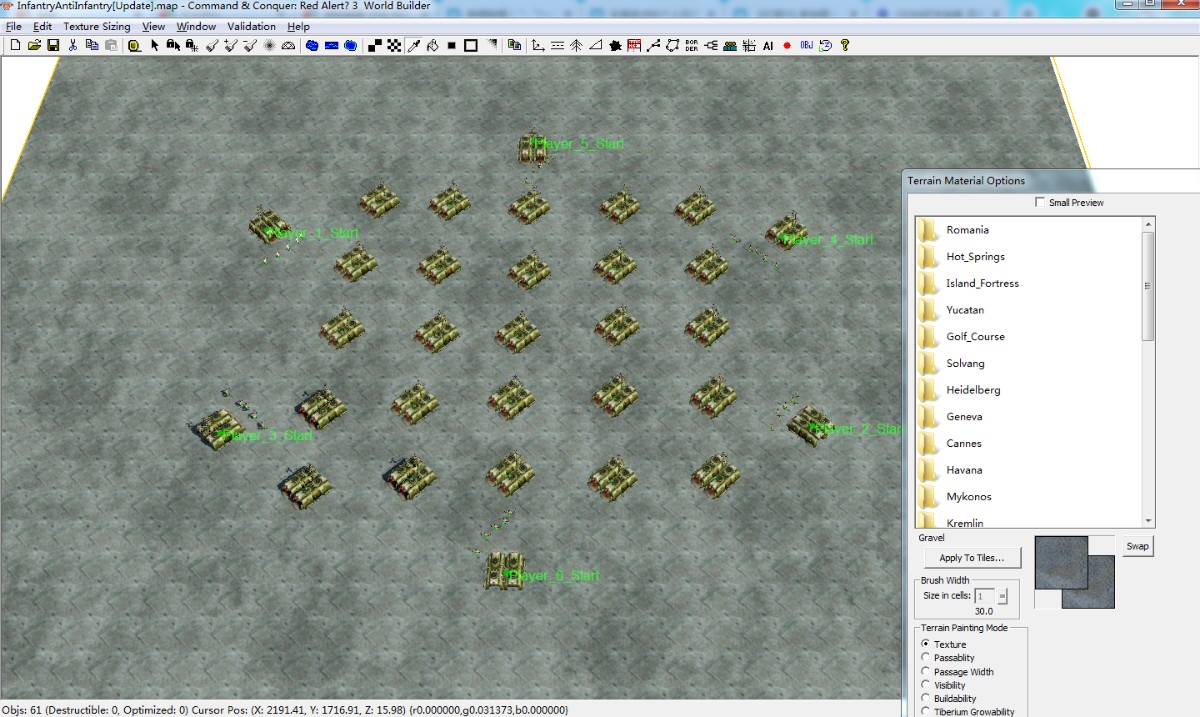Click the Swap textures button

point(1138,546)
